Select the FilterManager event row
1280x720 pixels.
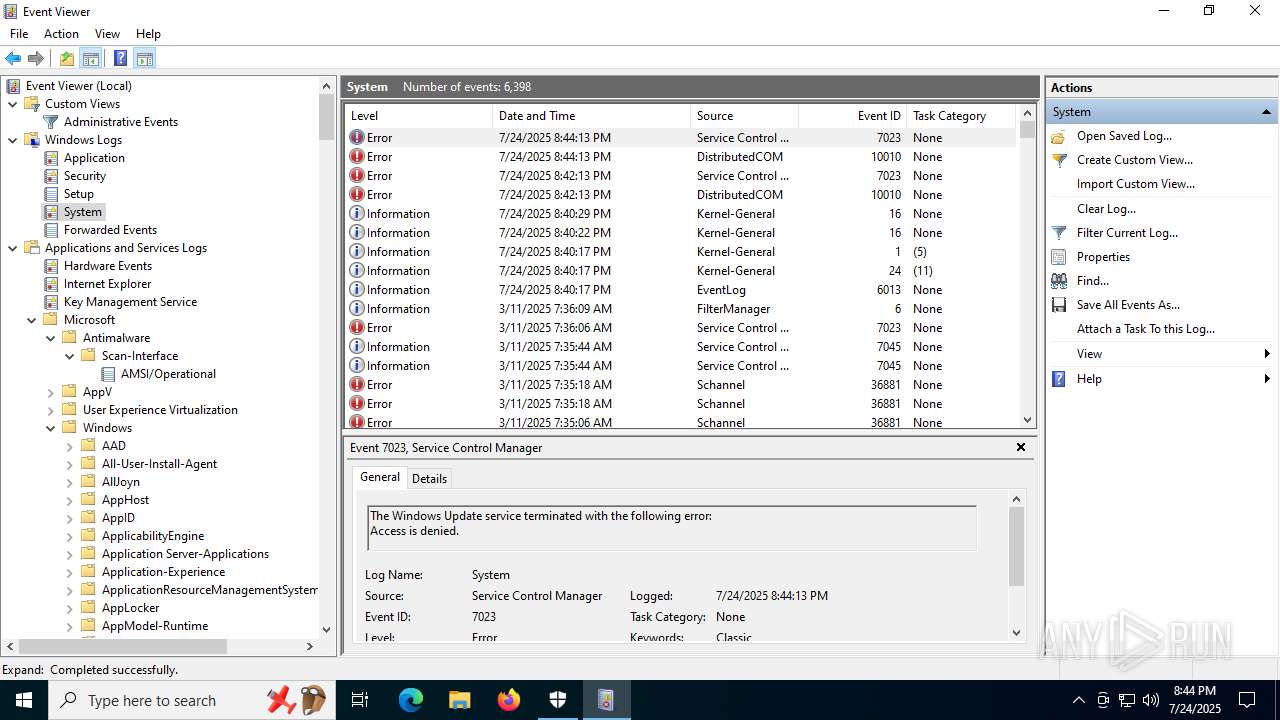[680, 309]
